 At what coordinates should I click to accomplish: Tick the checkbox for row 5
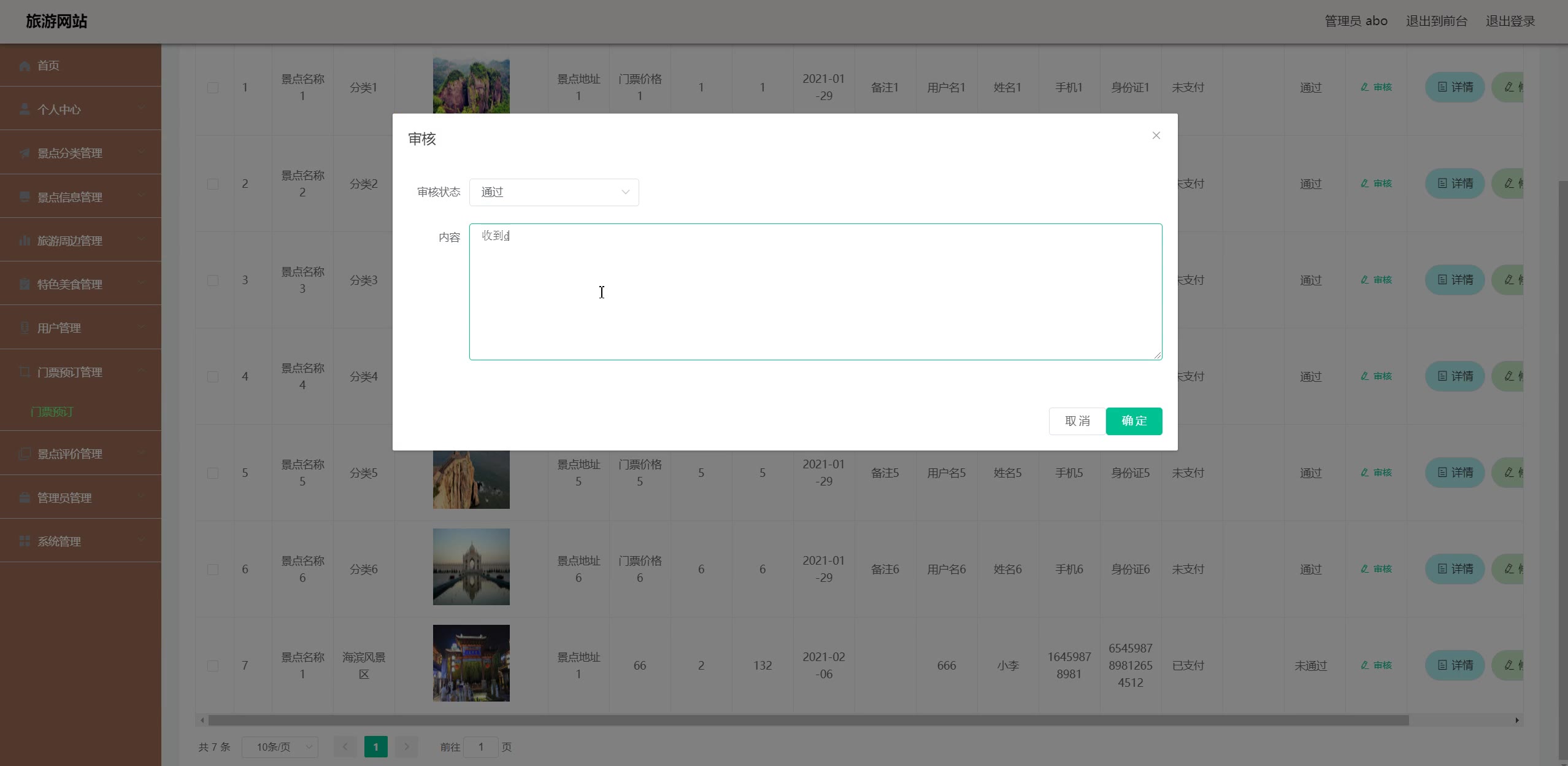pos(213,473)
